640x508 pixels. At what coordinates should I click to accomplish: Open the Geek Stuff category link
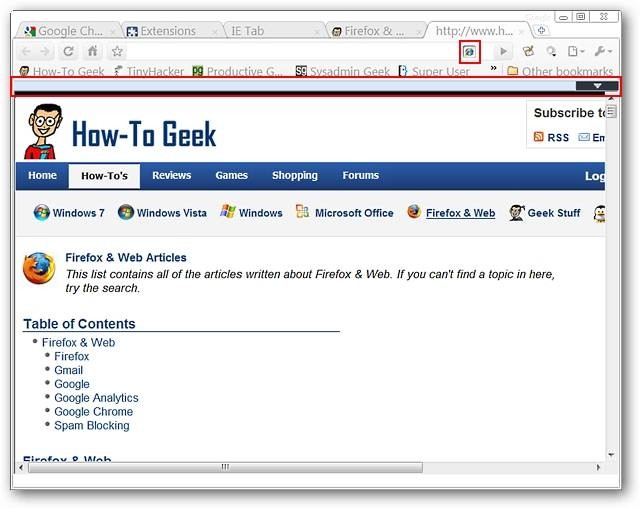(553, 213)
